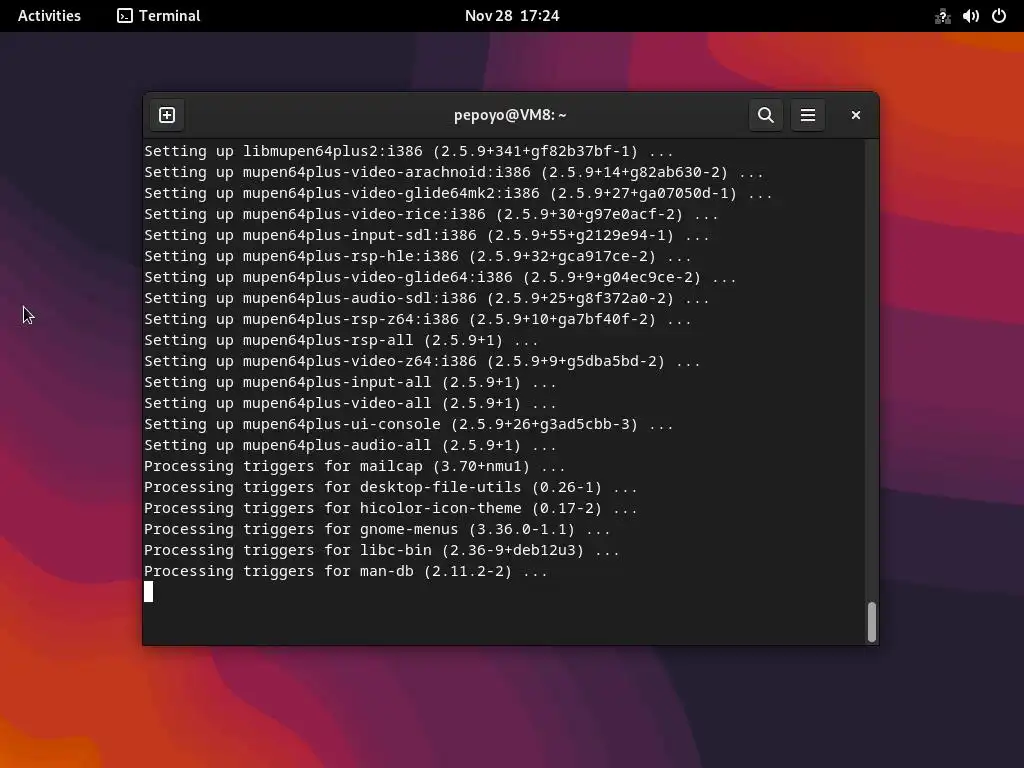Image resolution: width=1024 pixels, height=768 pixels.
Task: Click the terminal cursor block at the prompt line
Action: pyautogui.click(x=148, y=592)
